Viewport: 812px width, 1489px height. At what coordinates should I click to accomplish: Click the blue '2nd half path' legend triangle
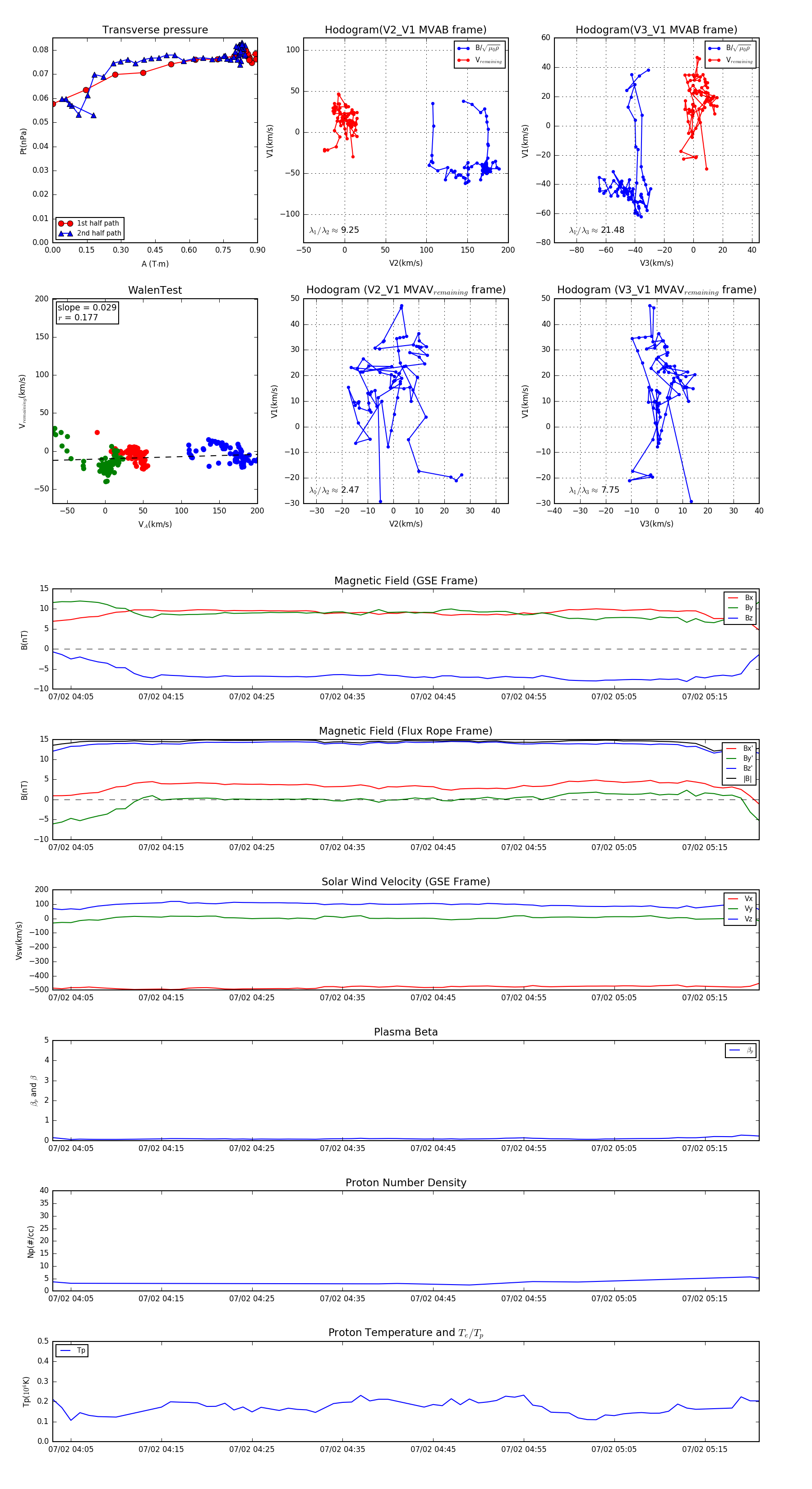tap(65, 234)
